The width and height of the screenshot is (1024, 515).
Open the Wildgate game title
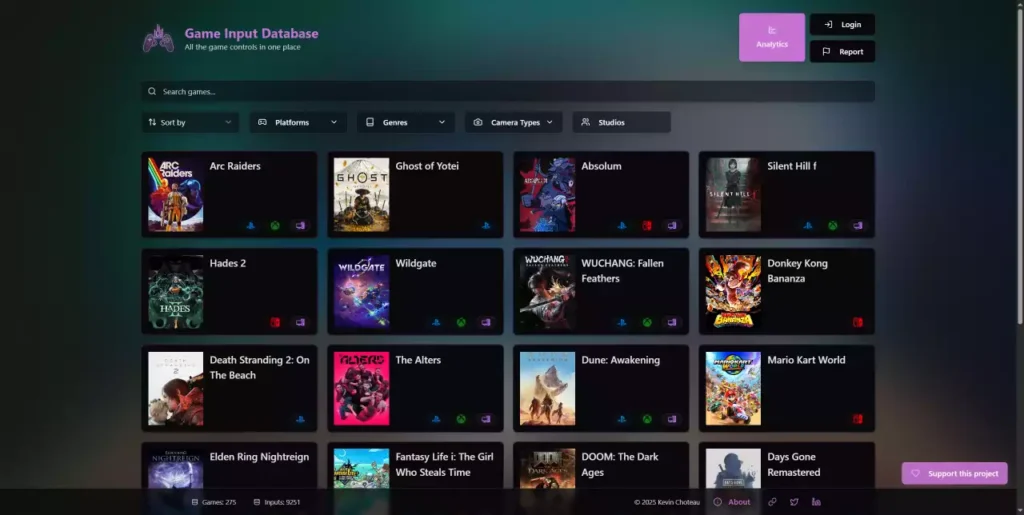point(416,263)
